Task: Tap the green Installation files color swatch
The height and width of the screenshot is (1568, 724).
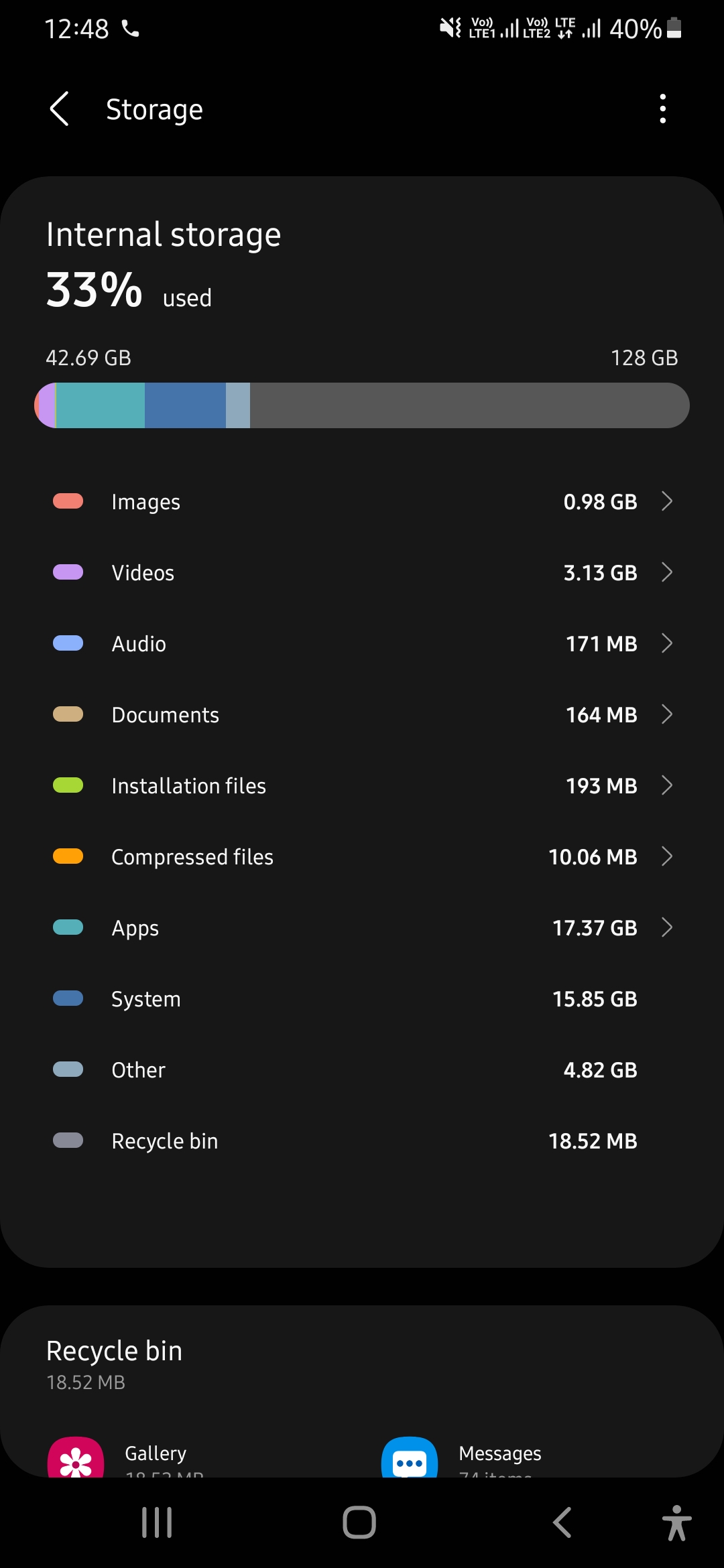Action: coord(68,785)
